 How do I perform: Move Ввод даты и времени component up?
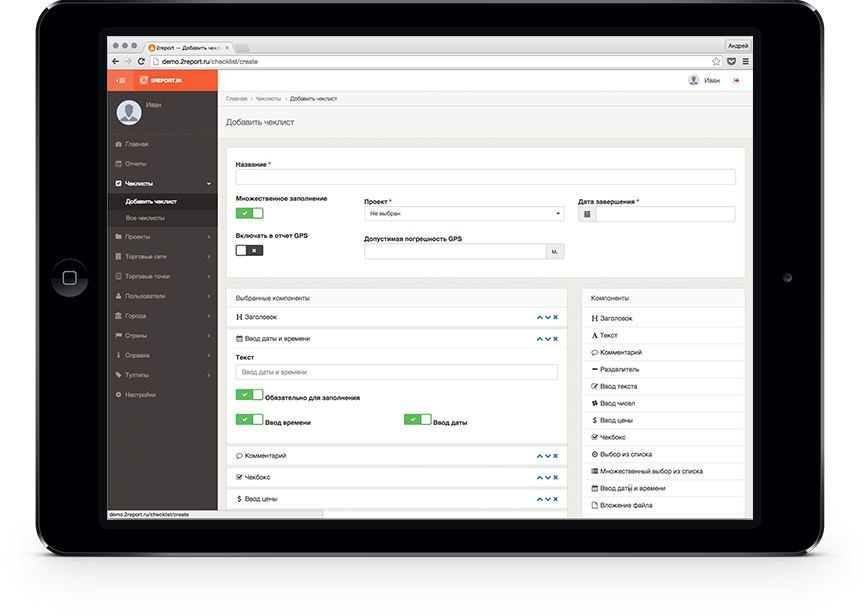click(539, 339)
